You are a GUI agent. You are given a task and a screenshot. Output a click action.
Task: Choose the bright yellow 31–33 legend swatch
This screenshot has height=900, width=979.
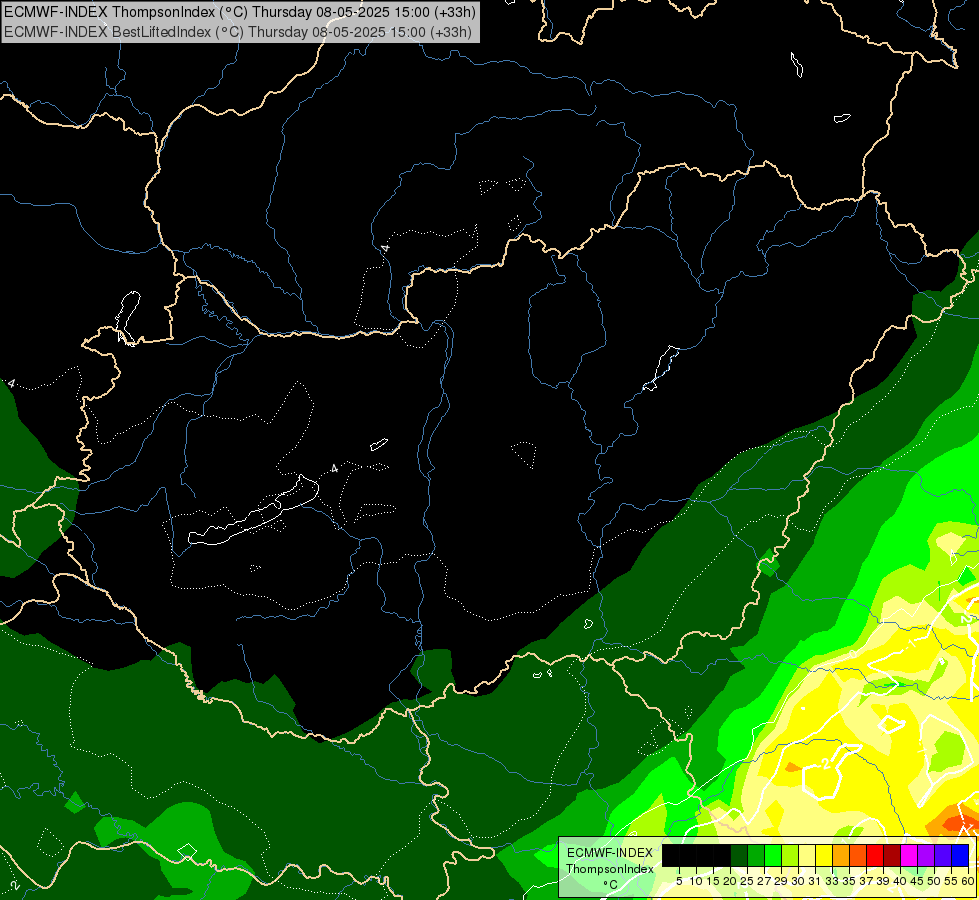(824, 855)
